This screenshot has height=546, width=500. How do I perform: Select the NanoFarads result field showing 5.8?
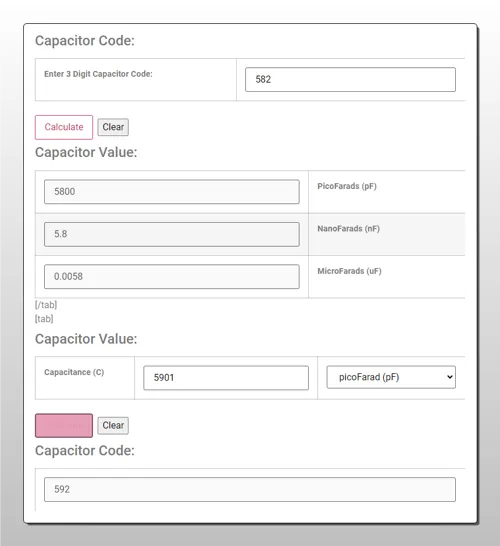click(172, 234)
